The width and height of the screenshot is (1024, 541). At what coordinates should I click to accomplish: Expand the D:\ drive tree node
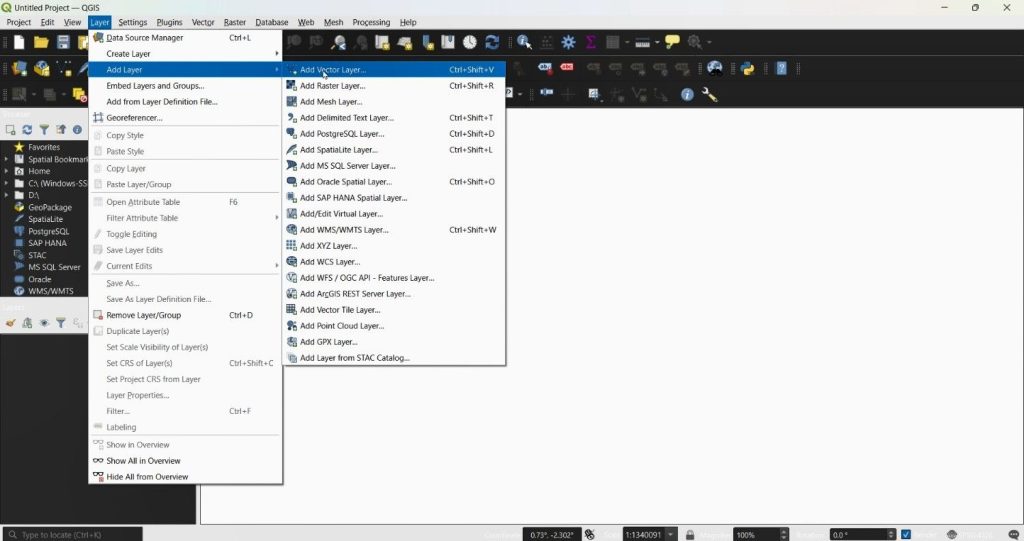[7, 195]
